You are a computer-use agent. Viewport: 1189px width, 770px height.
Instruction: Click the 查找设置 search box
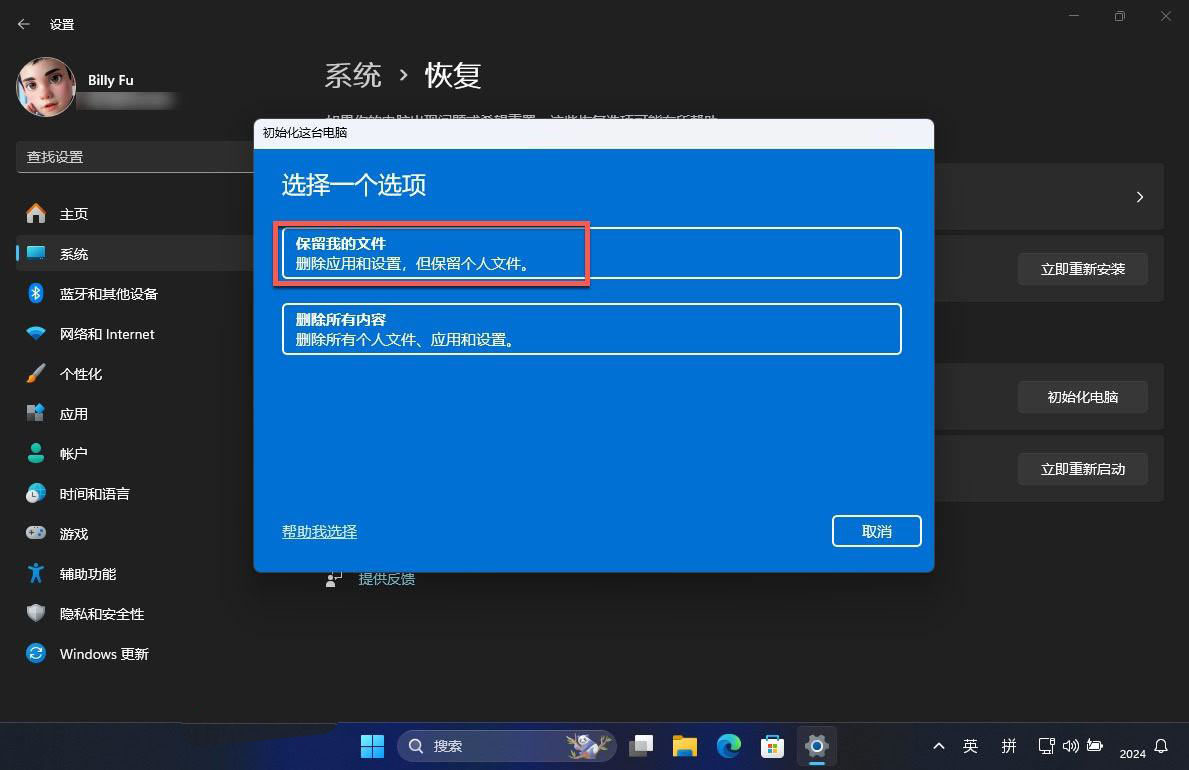tap(135, 157)
